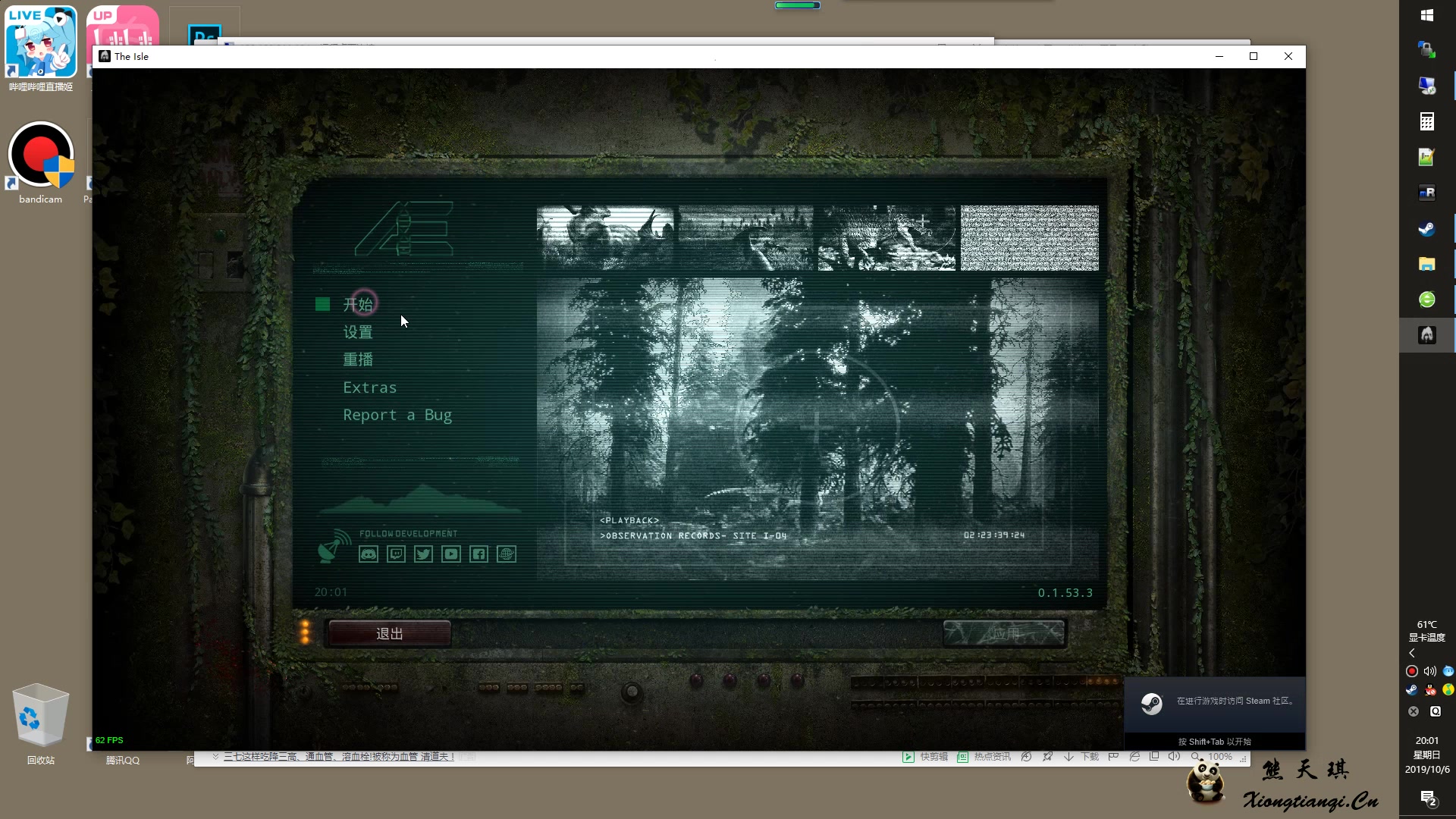The height and width of the screenshot is (819, 1456).
Task: Open 下载 downloads in browser status bar
Action: point(1081,757)
